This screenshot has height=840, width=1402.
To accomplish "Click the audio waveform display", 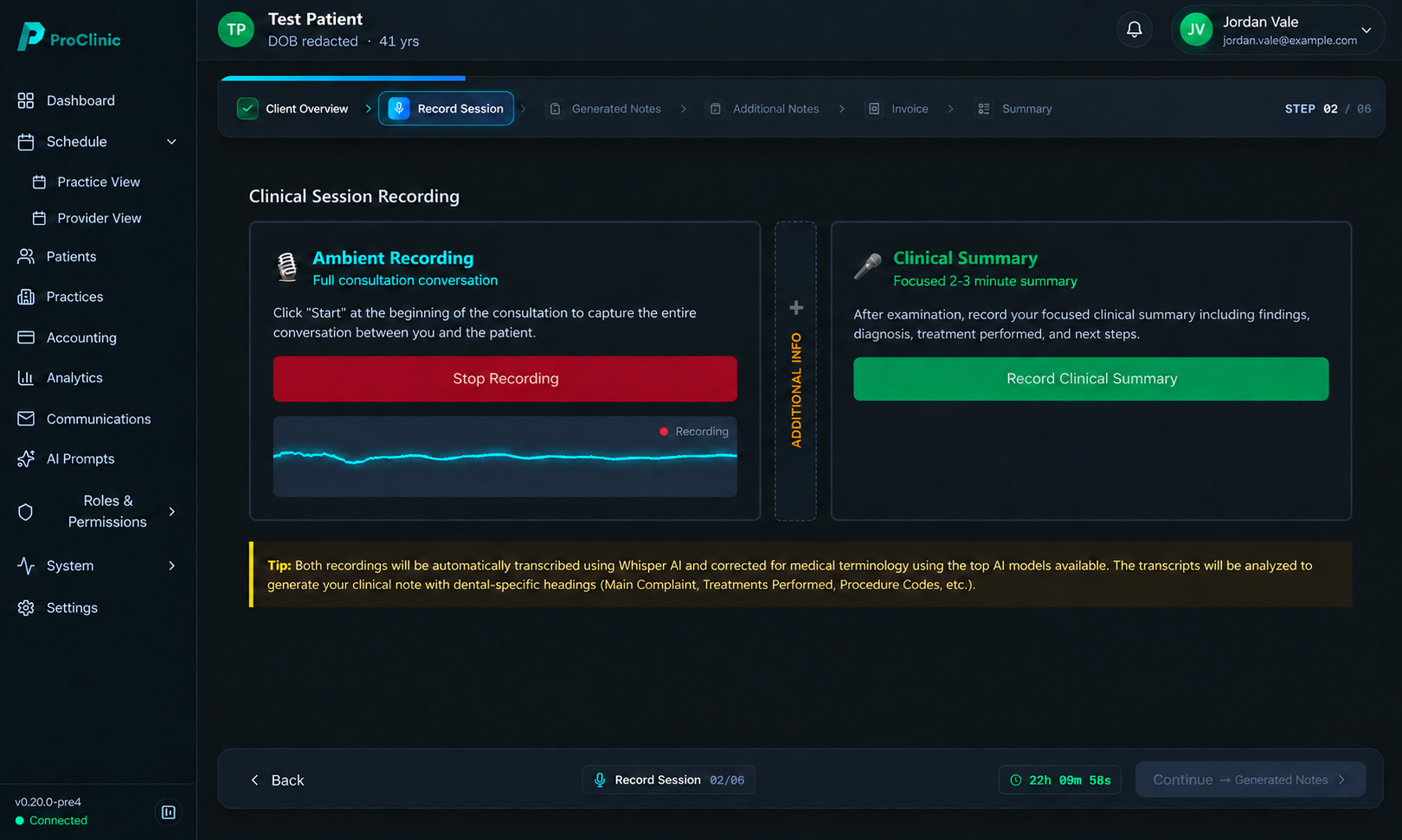I will tap(505, 457).
